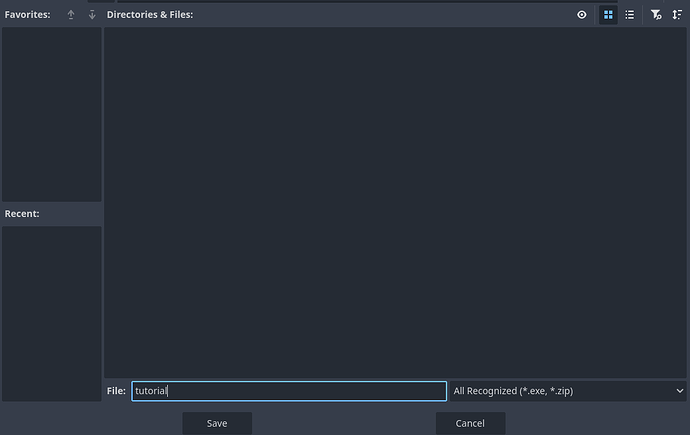
Task: Click the File: label beside the name field
Action: [116, 391]
